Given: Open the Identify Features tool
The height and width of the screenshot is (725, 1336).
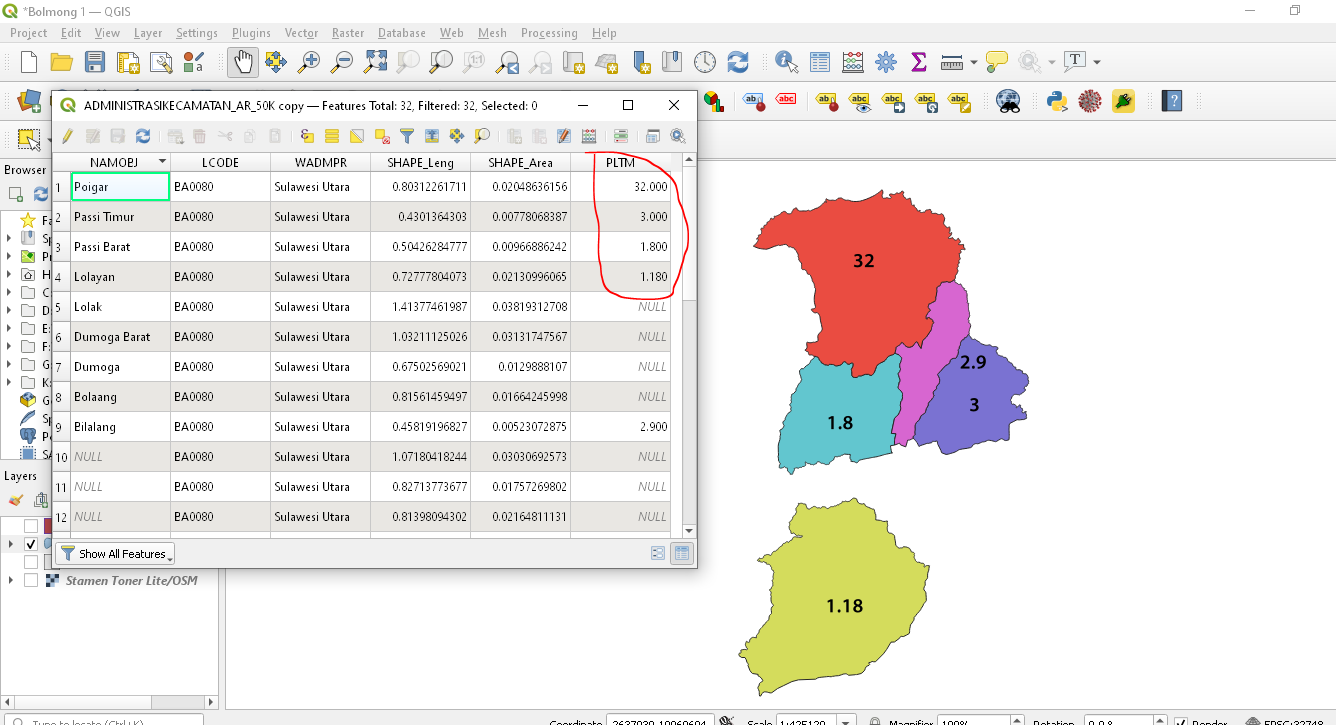Looking at the screenshot, I should coord(787,62).
